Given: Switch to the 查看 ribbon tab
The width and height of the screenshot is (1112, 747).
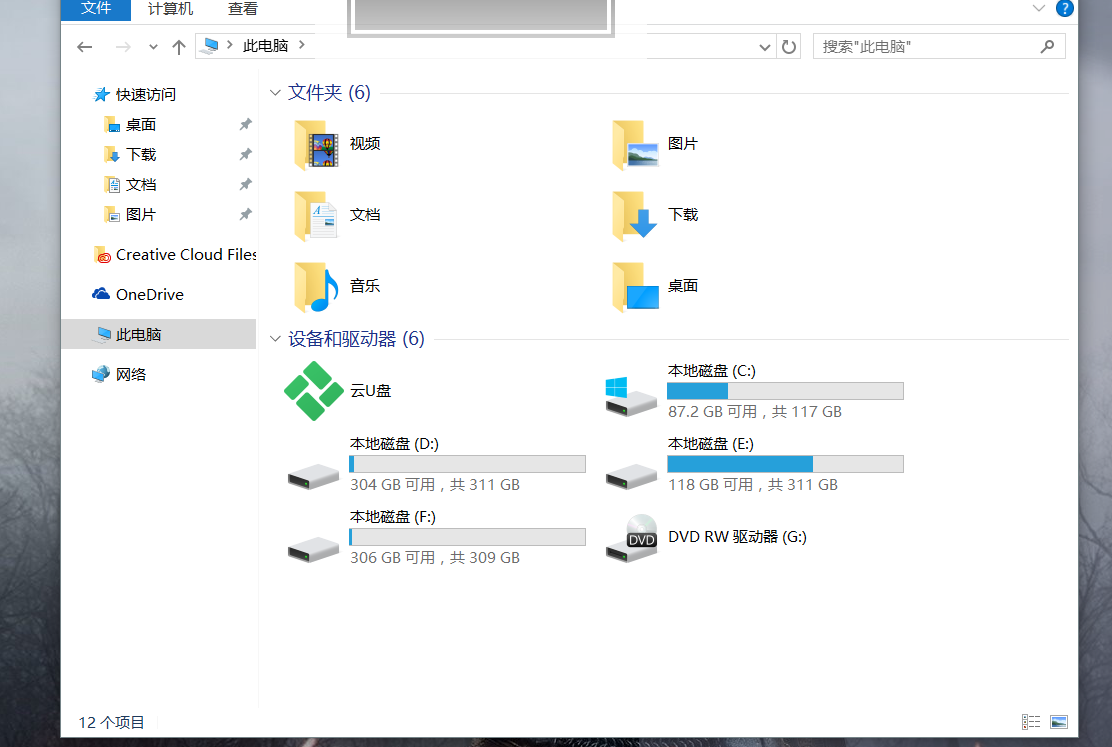Looking at the screenshot, I should point(242,9).
